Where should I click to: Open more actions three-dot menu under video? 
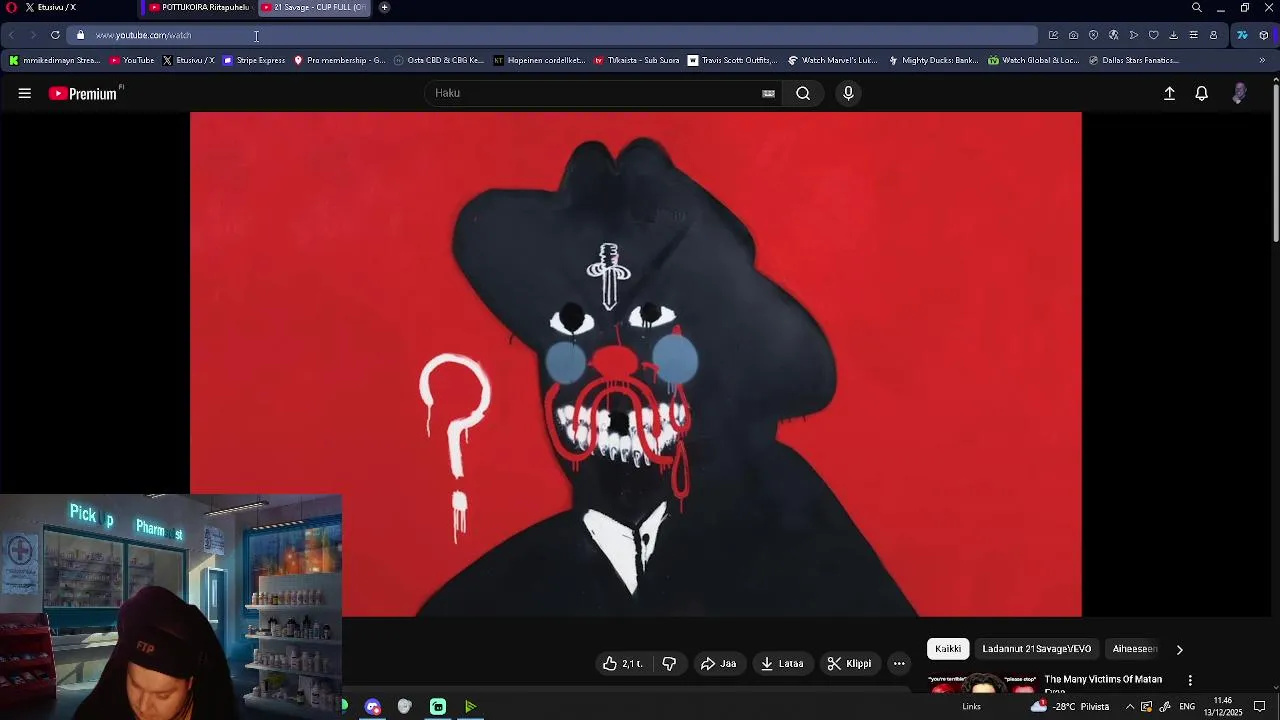pos(899,664)
